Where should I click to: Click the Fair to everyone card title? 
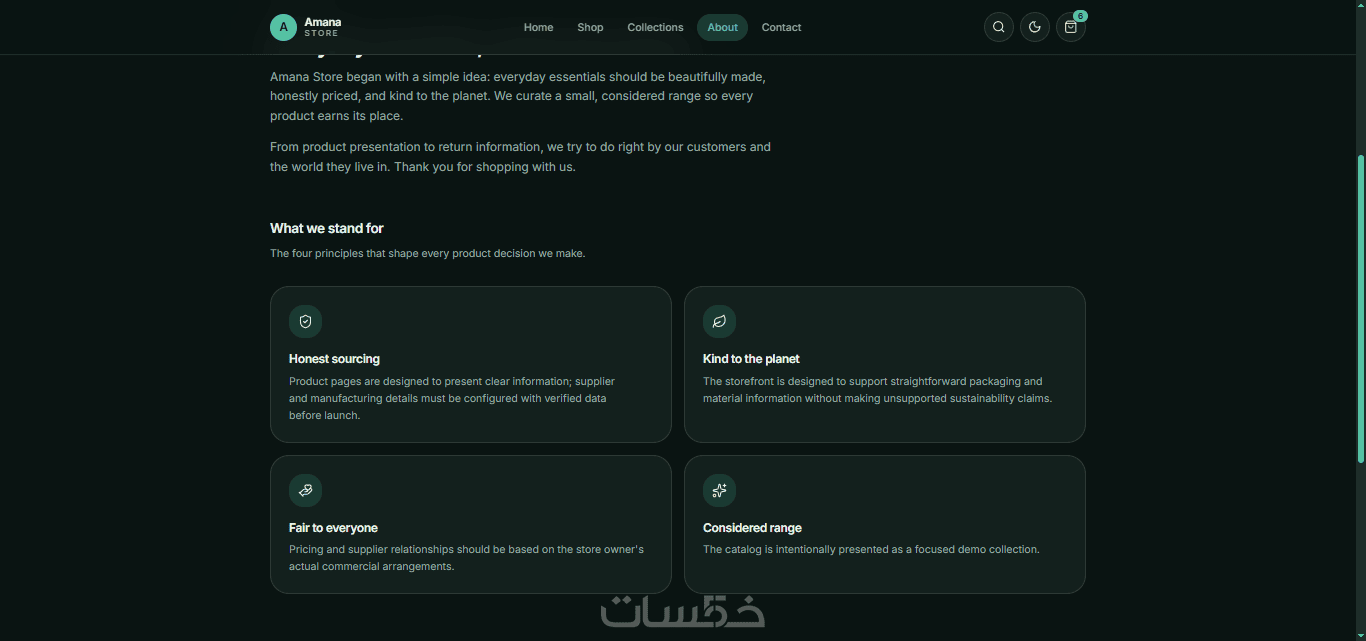pos(333,528)
